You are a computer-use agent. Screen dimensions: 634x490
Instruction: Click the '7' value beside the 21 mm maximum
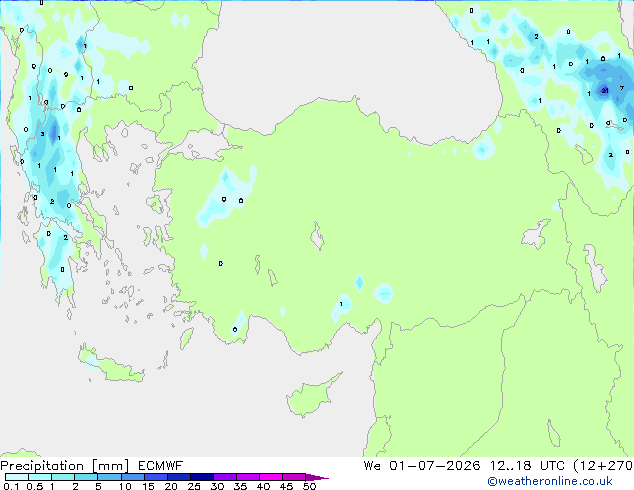(622, 88)
